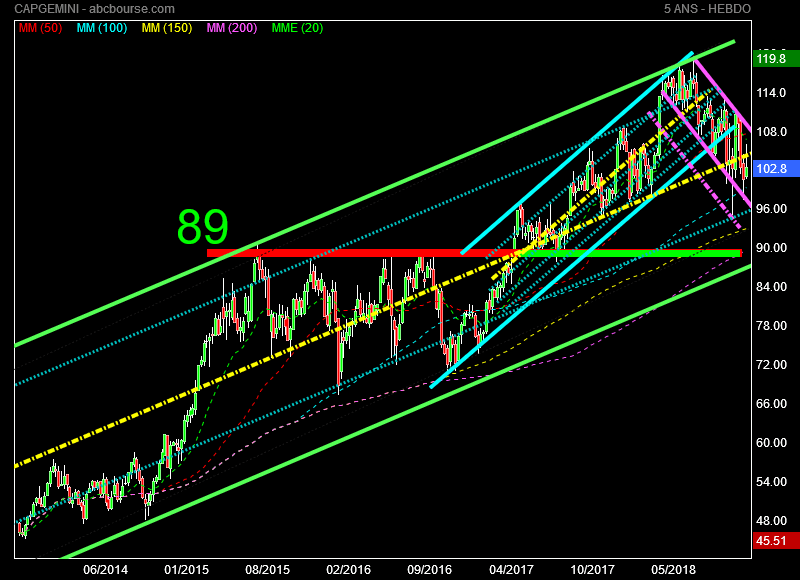Click the 72.00 price axis label
The image size is (800, 580).
tap(771, 365)
